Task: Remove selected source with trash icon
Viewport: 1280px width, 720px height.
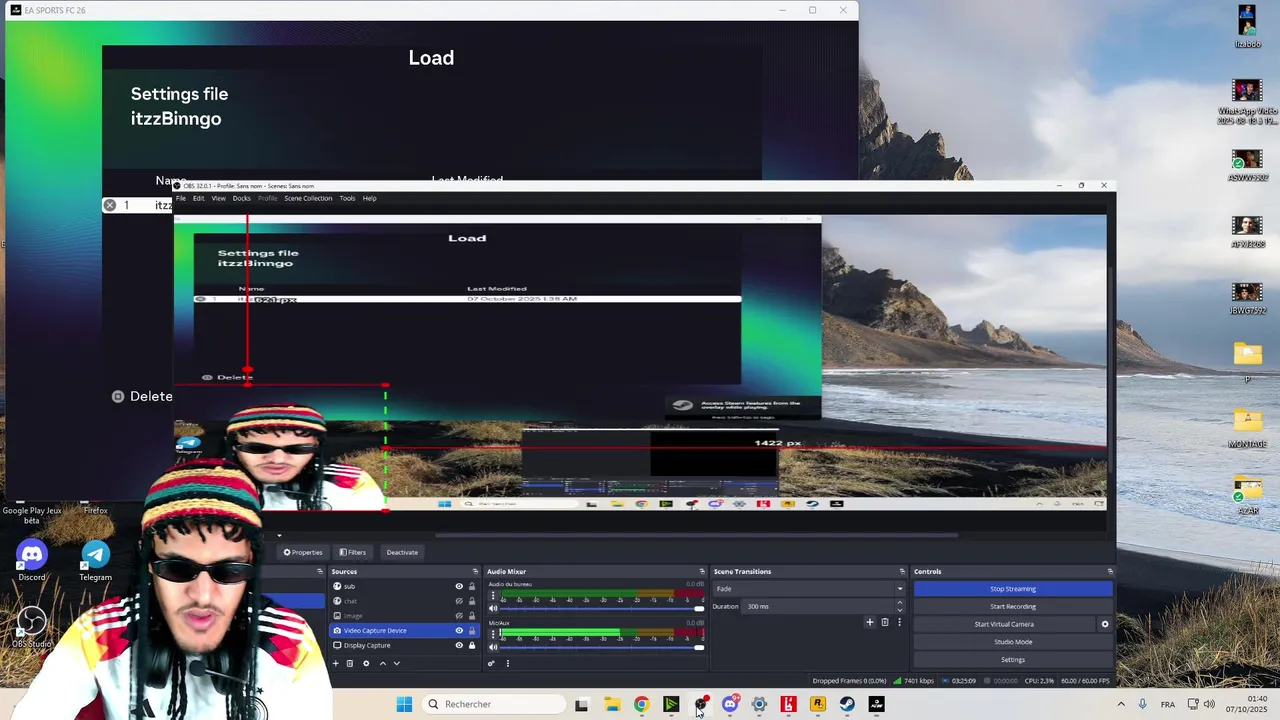Action: [x=349, y=663]
